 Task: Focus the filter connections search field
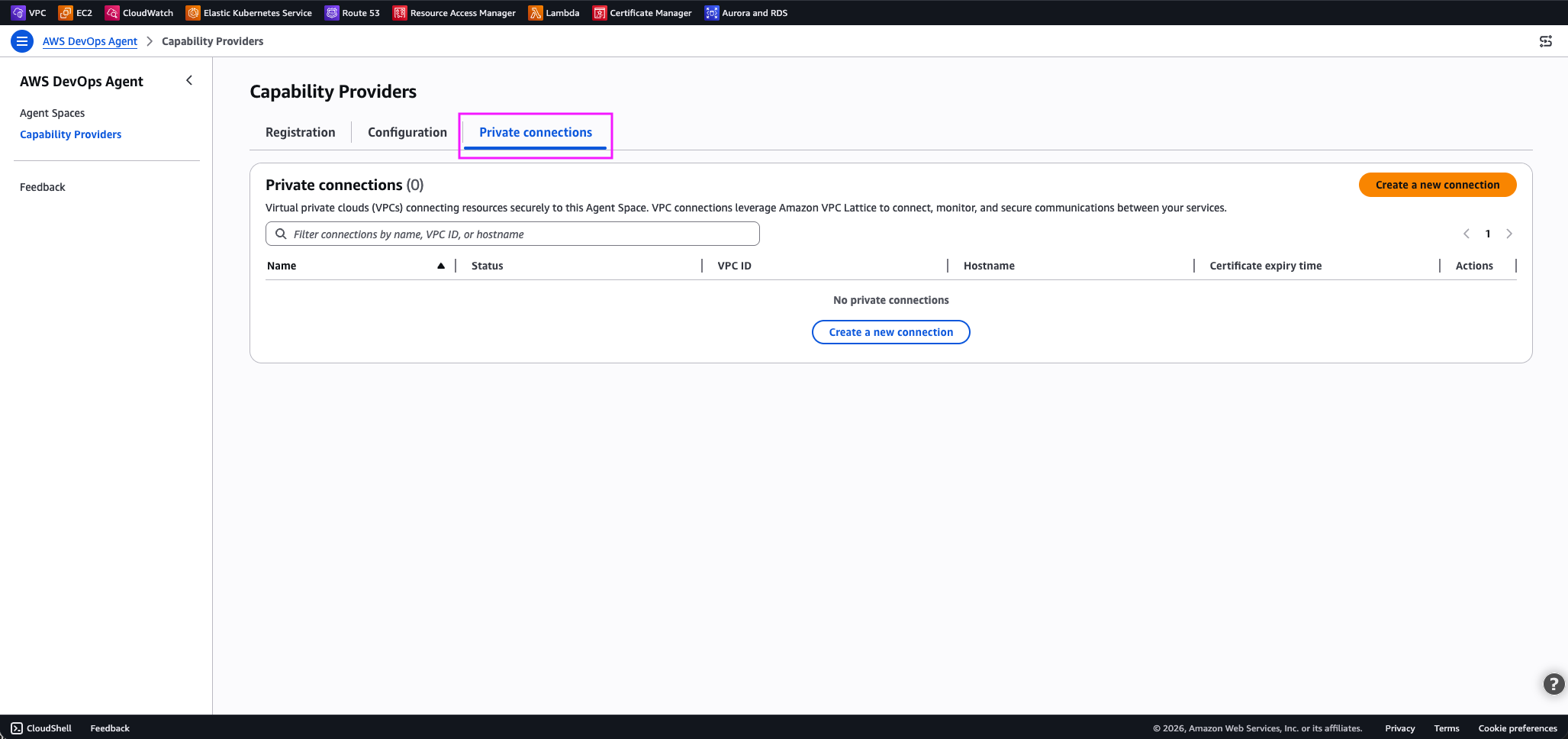tap(513, 234)
